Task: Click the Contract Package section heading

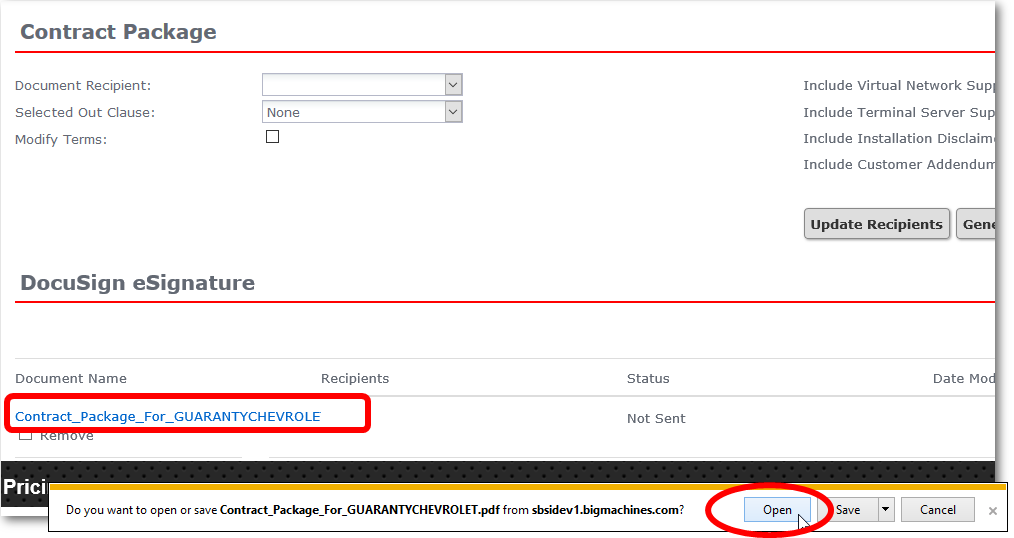Action: pos(118,32)
